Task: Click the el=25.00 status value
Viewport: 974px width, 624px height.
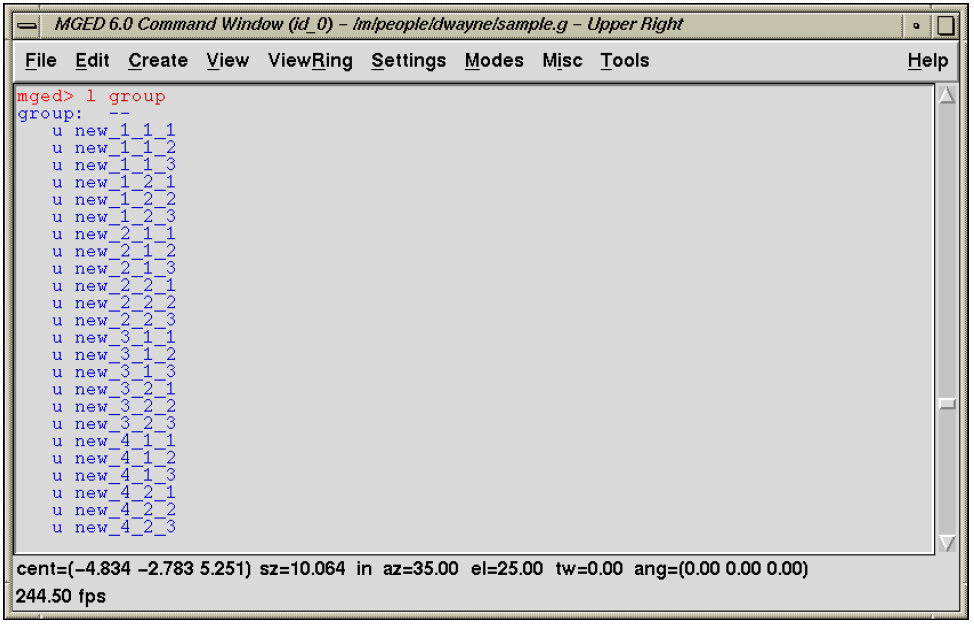Action: click(x=506, y=569)
